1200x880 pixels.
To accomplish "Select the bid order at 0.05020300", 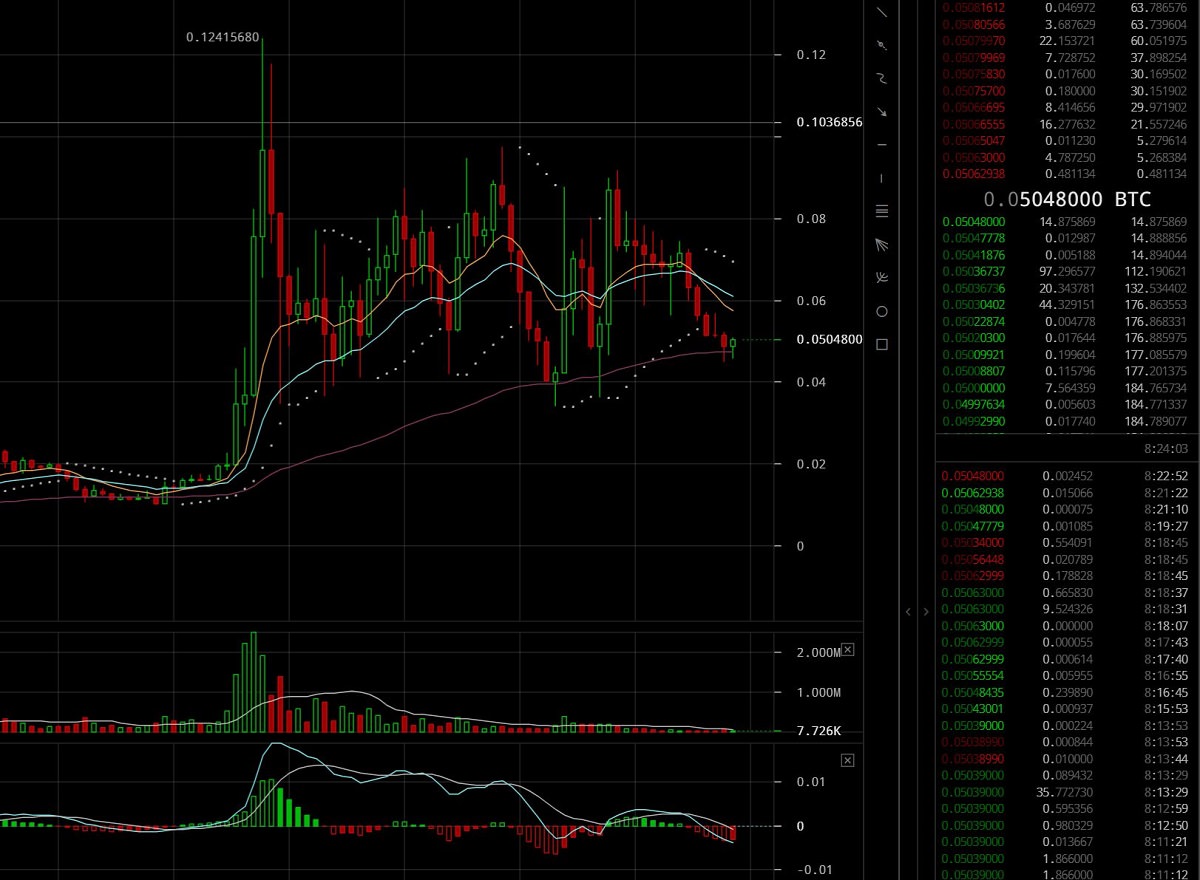I will click(x=1067, y=338).
